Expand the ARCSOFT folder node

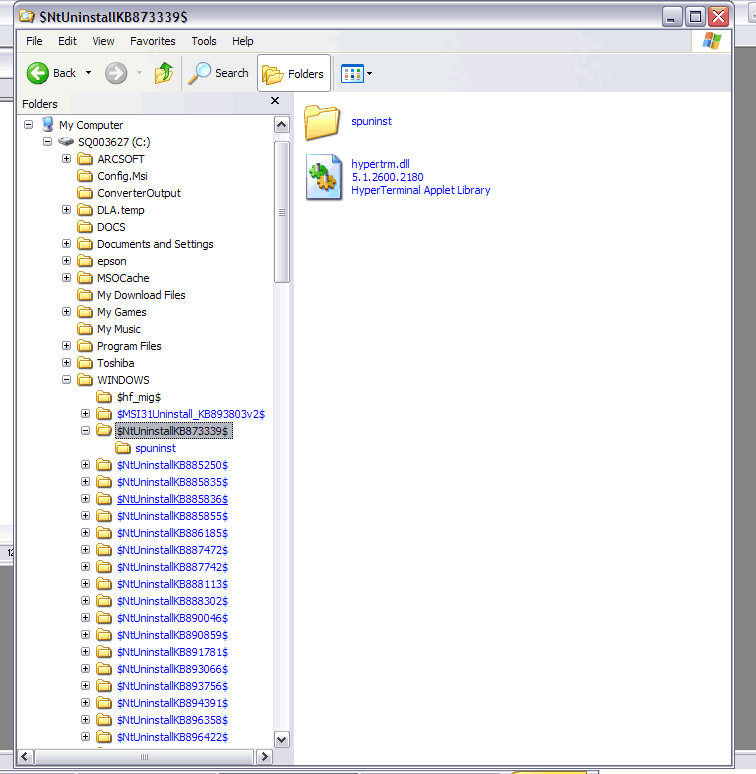66,158
